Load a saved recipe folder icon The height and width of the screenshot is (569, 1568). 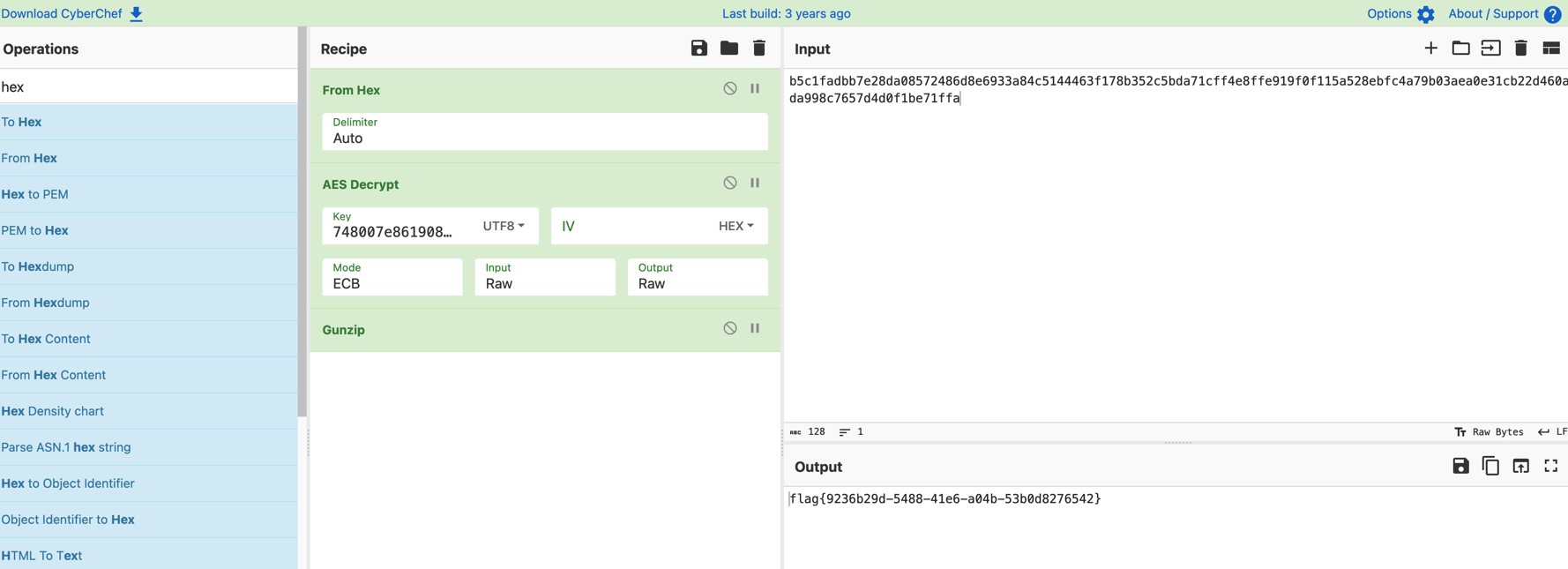[728, 49]
